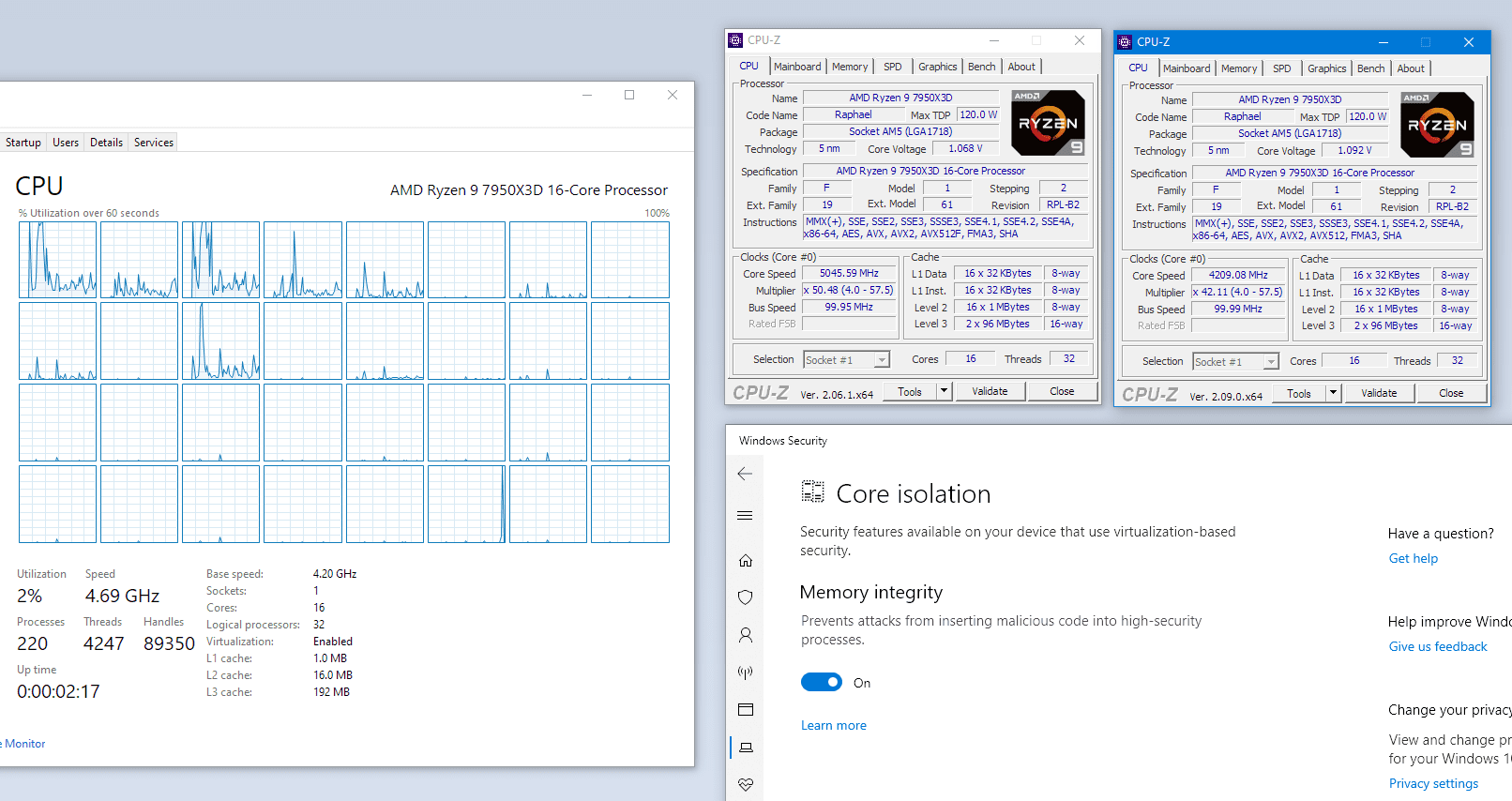Image resolution: width=1512 pixels, height=801 pixels.
Task: Click first logical processor graph in Task Manager
Action: pyautogui.click(x=57, y=260)
